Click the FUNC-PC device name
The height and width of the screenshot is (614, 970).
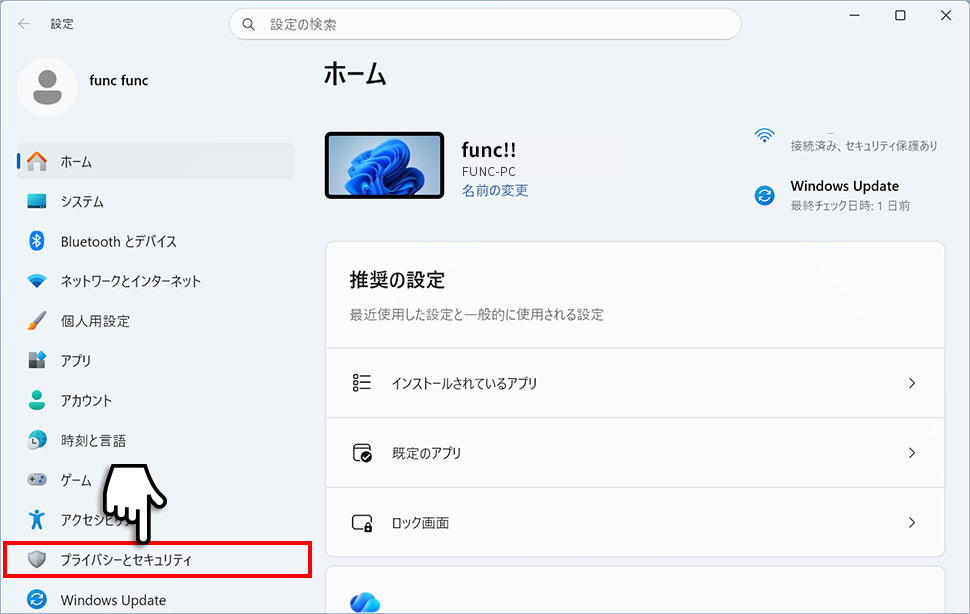(489, 171)
